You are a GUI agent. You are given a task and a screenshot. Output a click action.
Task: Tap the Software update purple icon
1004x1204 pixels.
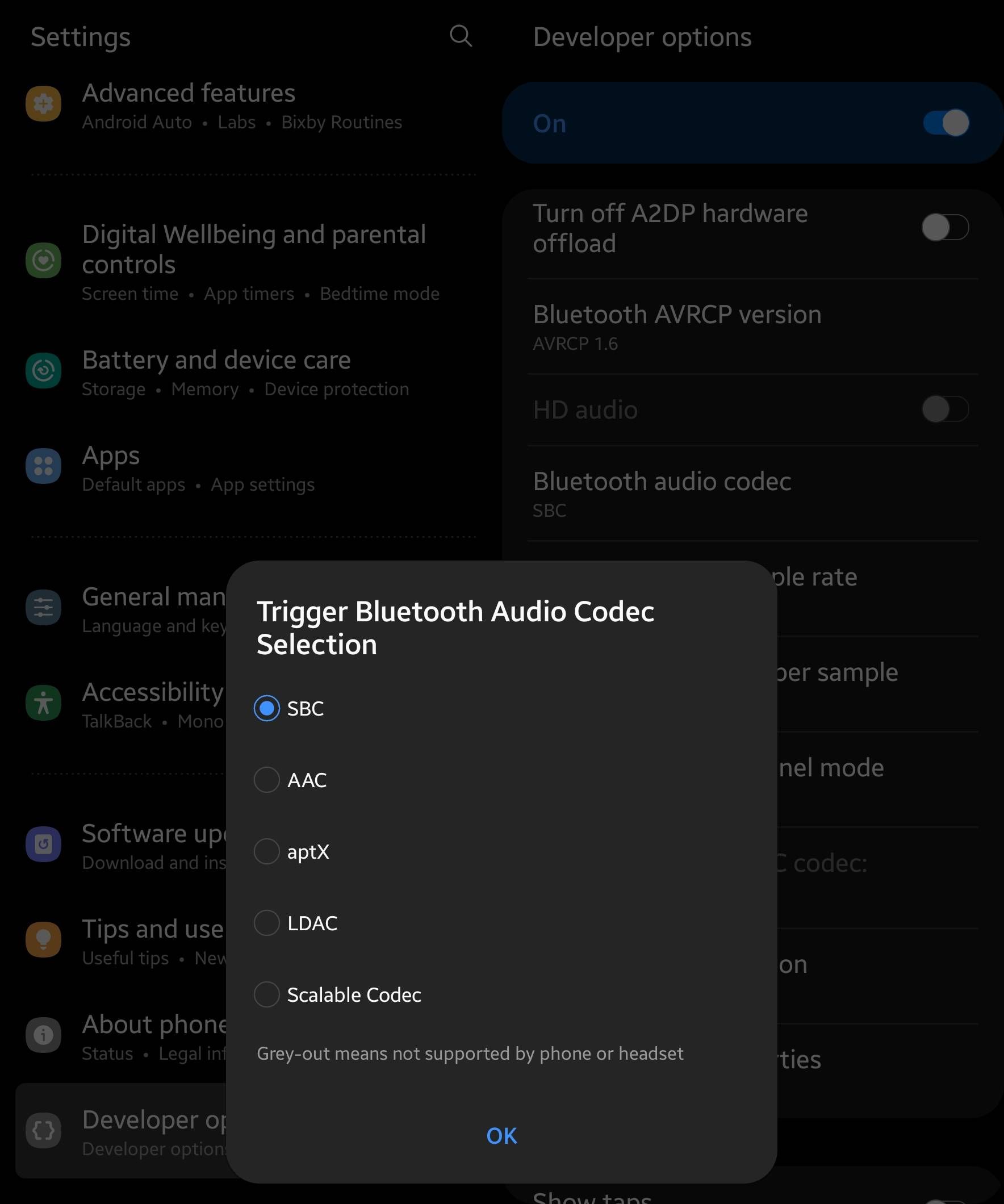point(44,844)
